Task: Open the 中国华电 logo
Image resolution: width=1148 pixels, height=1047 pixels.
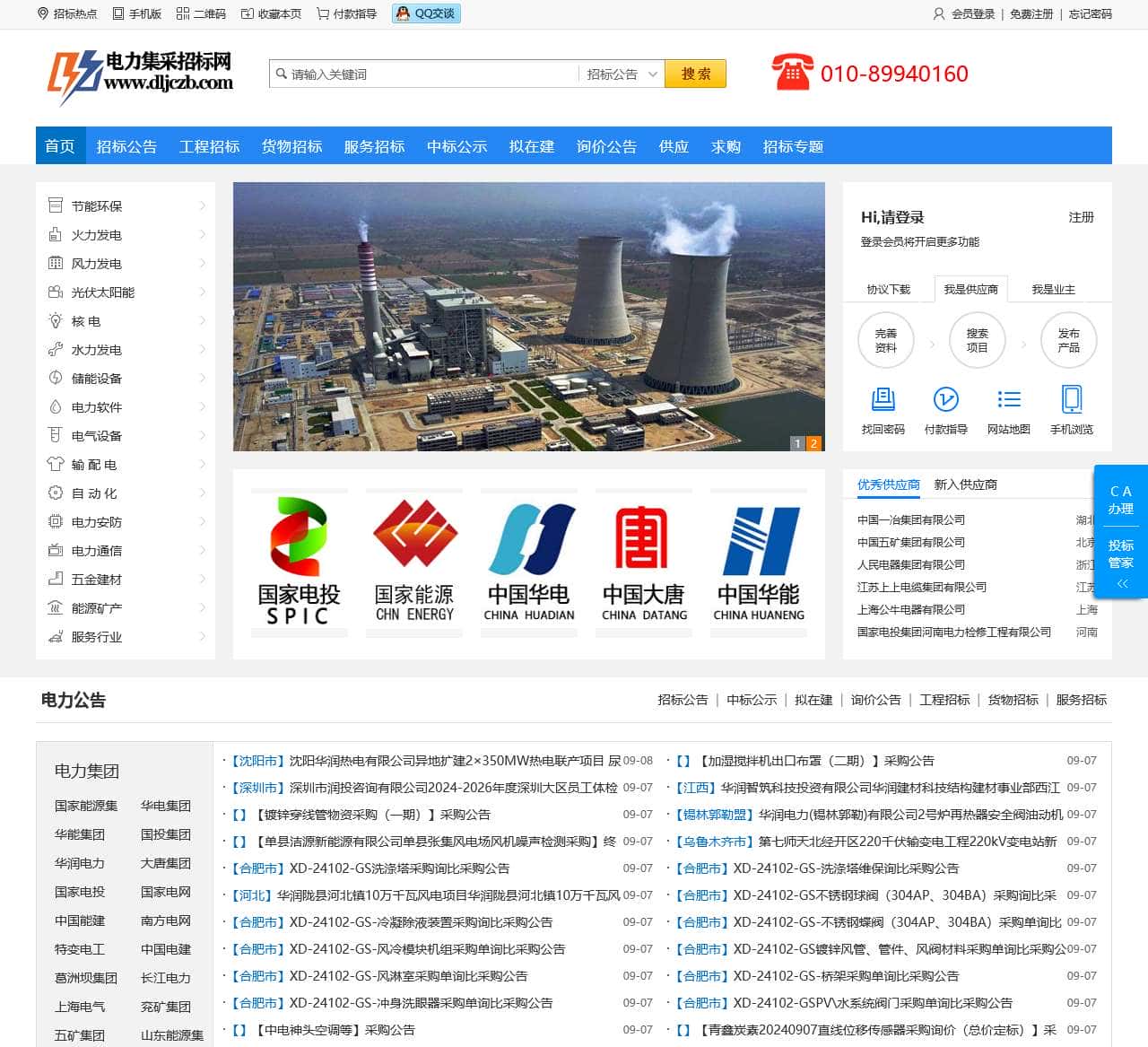Action: click(529, 563)
